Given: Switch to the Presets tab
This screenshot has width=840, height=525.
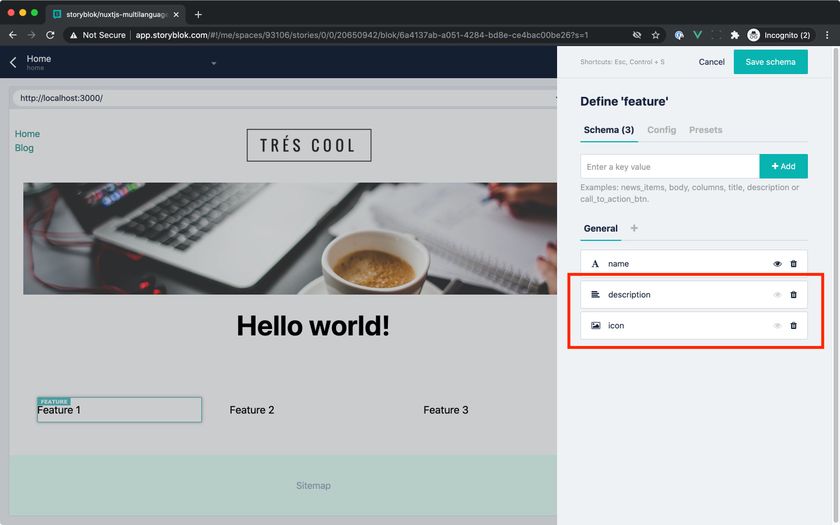Looking at the screenshot, I should (x=705, y=130).
